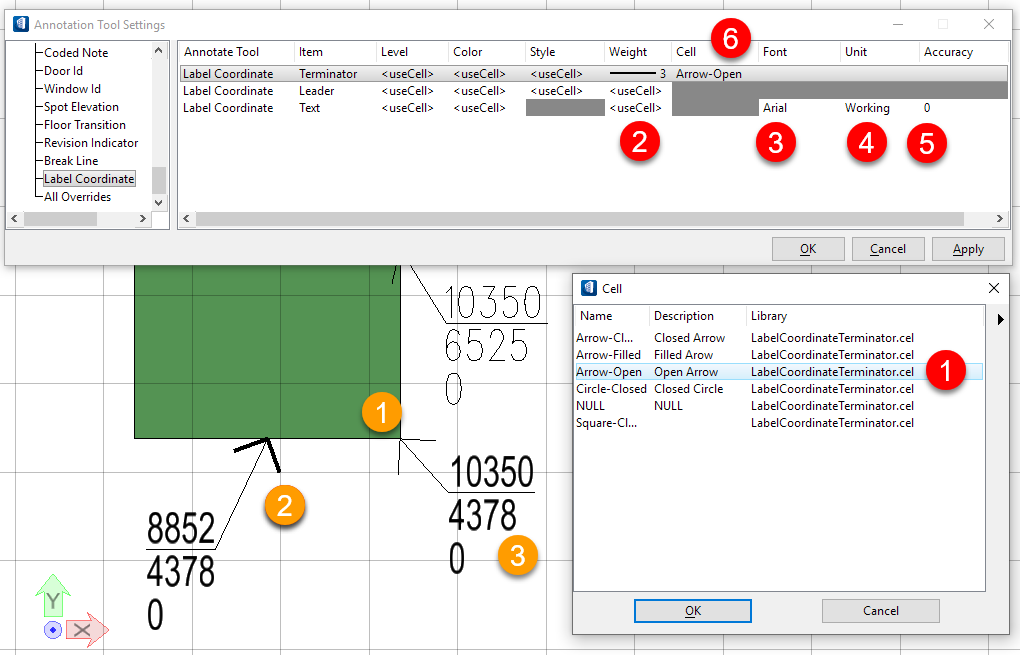Click the Apply button
1020x655 pixels.
click(x=968, y=249)
